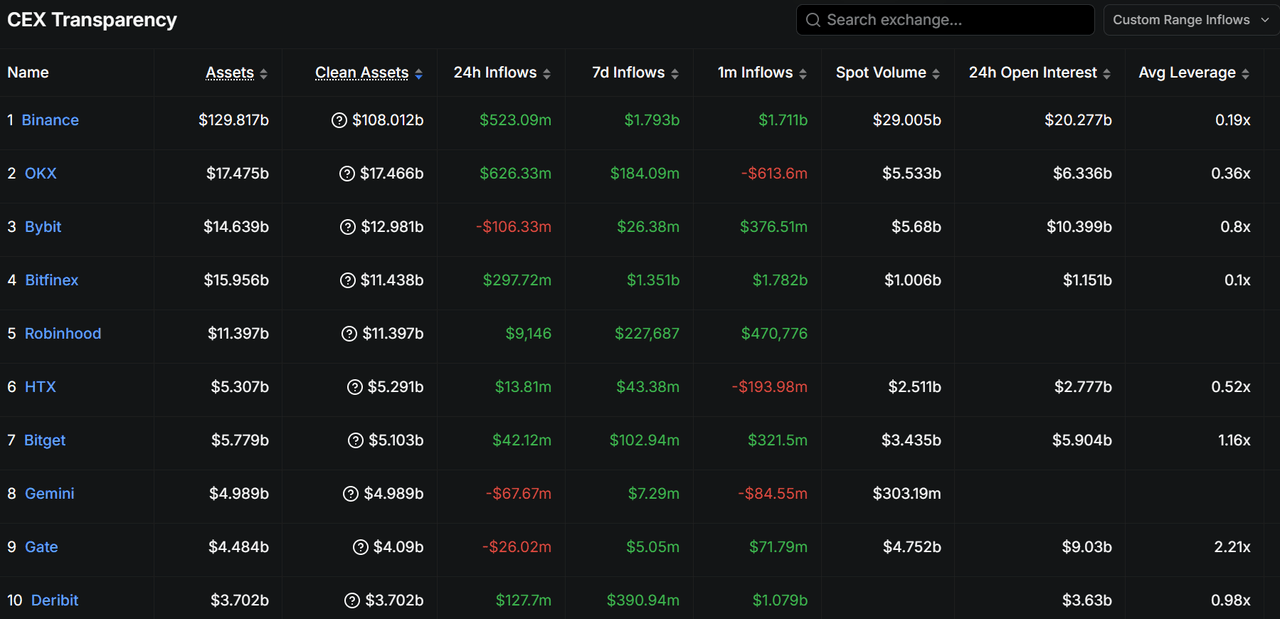Toggle sorting on Avg Leverage column

click(x=1246, y=72)
